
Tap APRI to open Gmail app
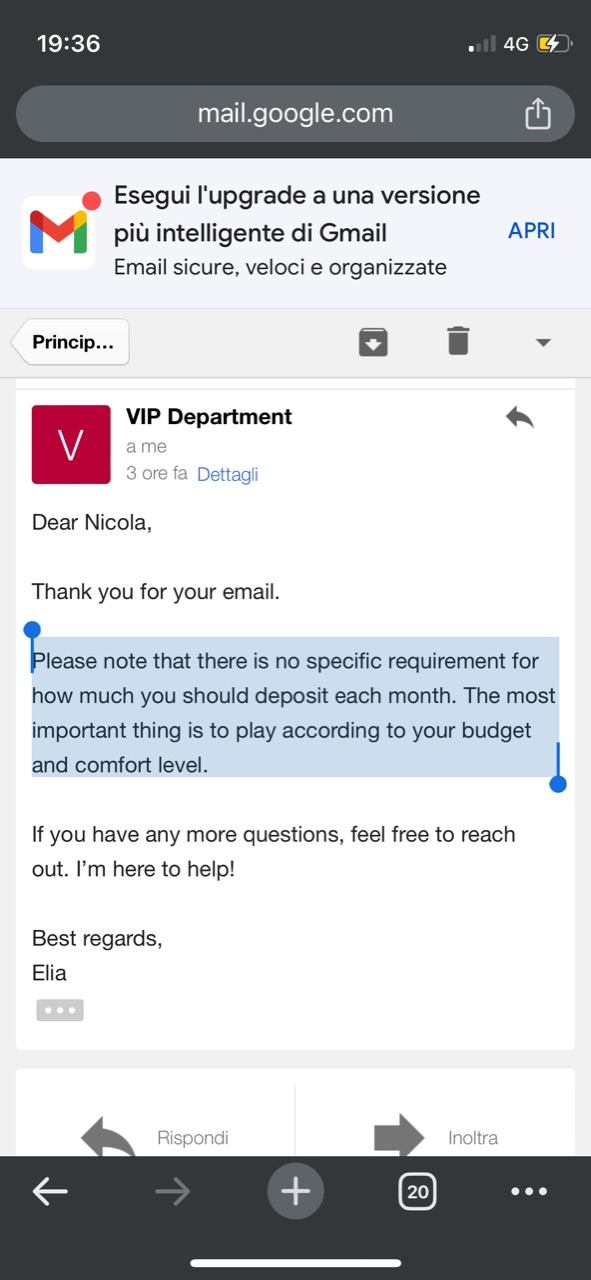[x=531, y=230]
